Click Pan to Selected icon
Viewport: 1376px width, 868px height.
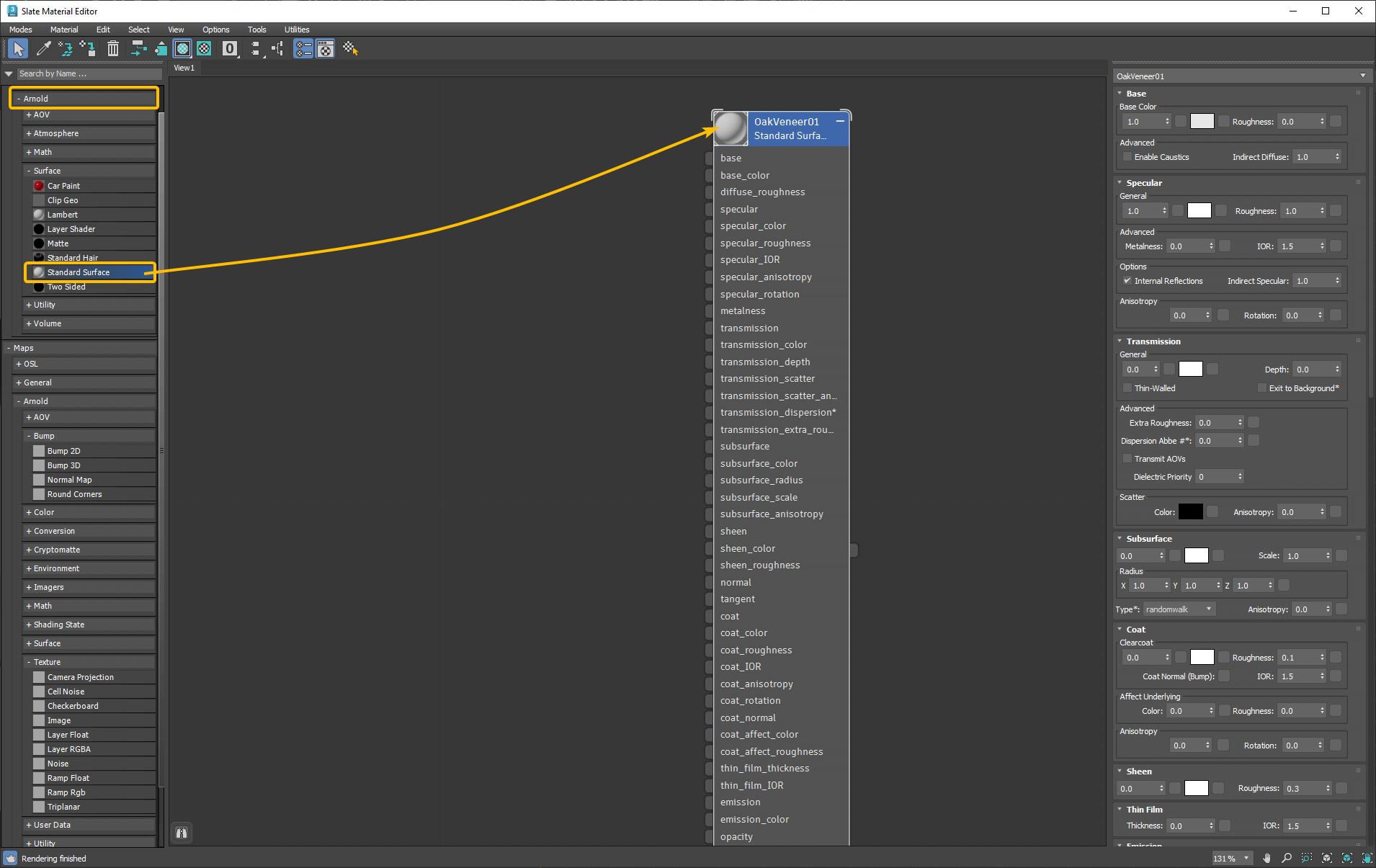[1367, 858]
